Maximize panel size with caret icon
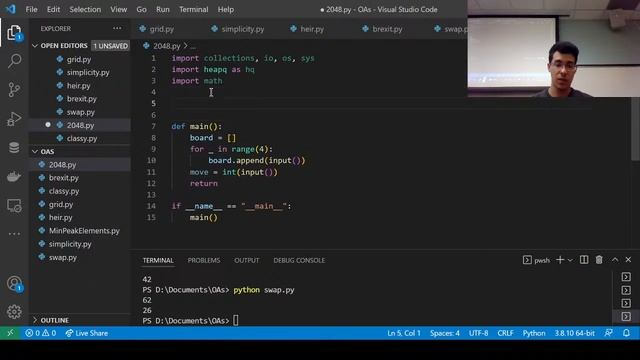Image resolution: width=640 pixels, height=360 pixels. [615, 260]
